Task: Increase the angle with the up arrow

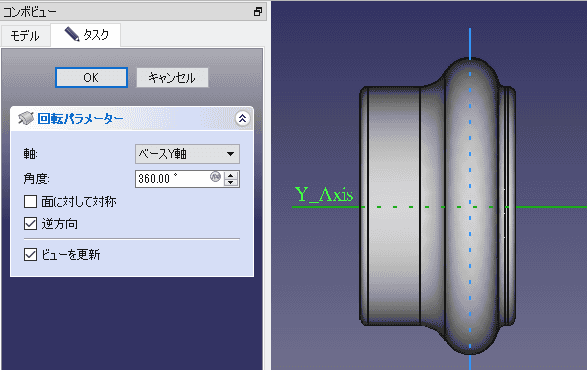Action: click(x=231, y=175)
